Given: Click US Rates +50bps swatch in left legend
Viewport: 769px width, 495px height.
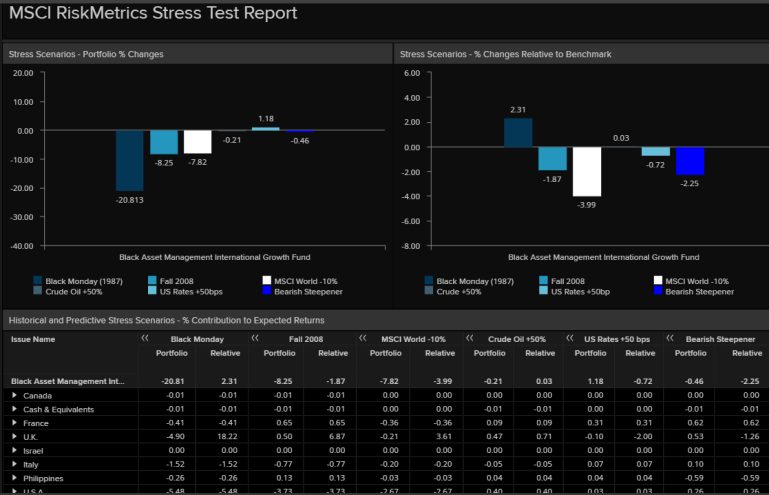Looking at the screenshot, I should [152, 291].
